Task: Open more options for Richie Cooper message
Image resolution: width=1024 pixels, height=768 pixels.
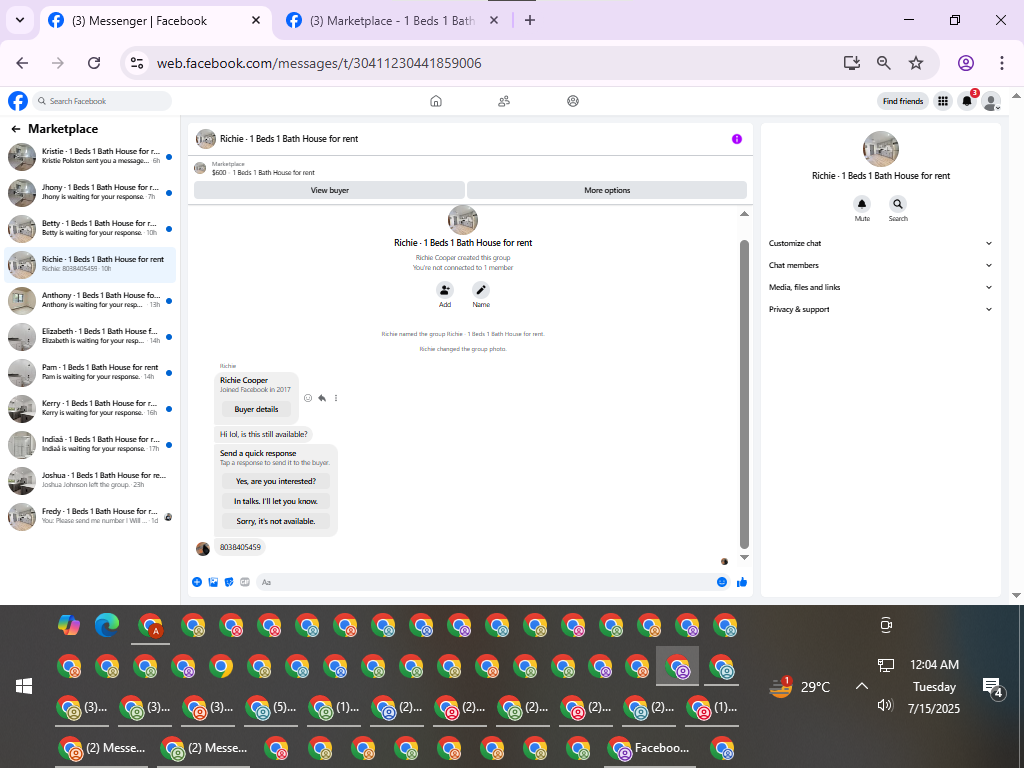Action: 336,398
